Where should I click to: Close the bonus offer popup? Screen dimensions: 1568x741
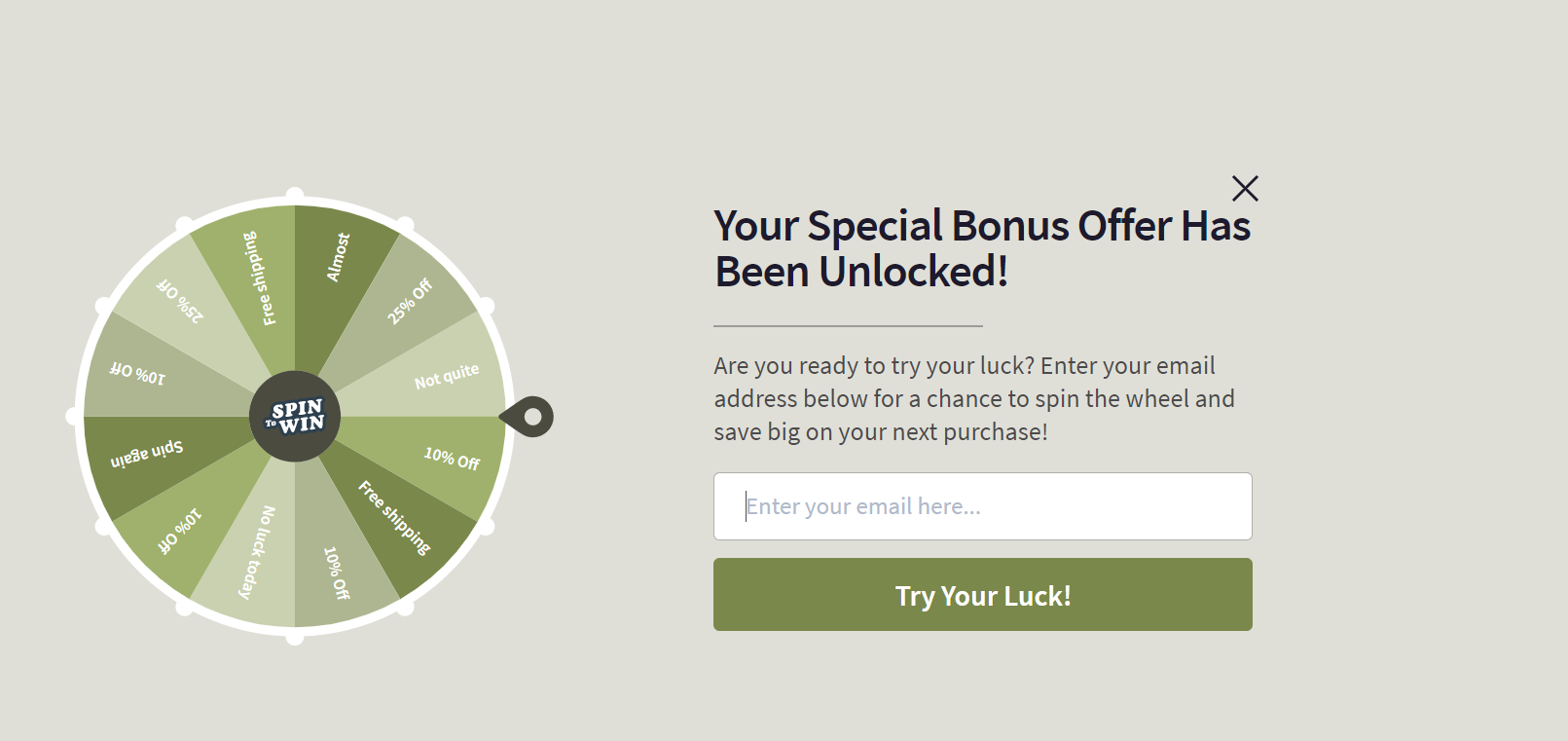click(1245, 188)
